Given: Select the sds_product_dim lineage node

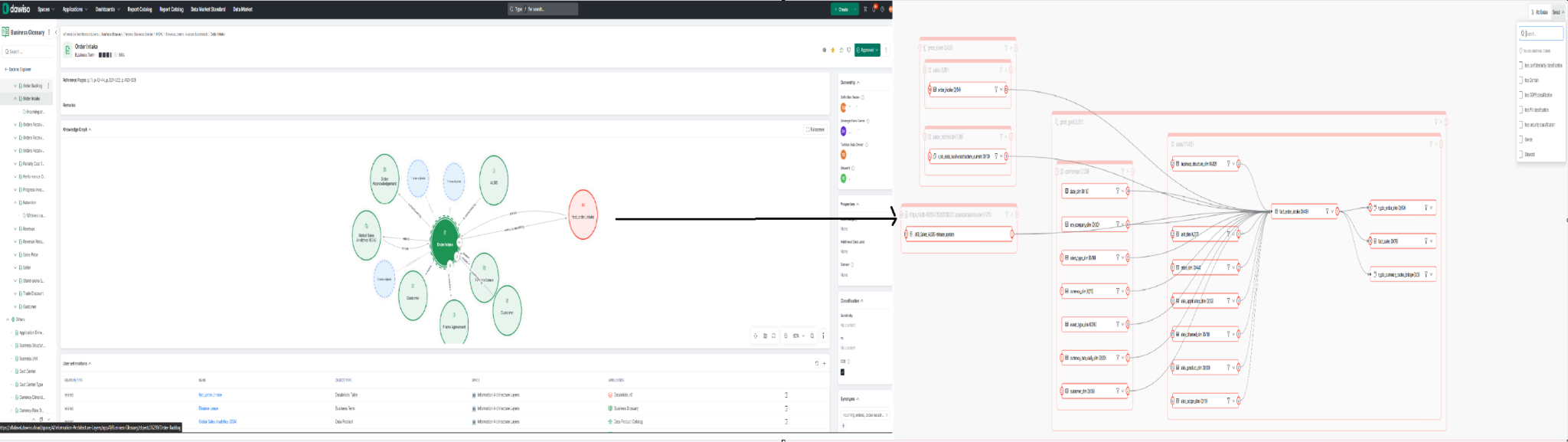Looking at the screenshot, I should tap(1205, 368).
